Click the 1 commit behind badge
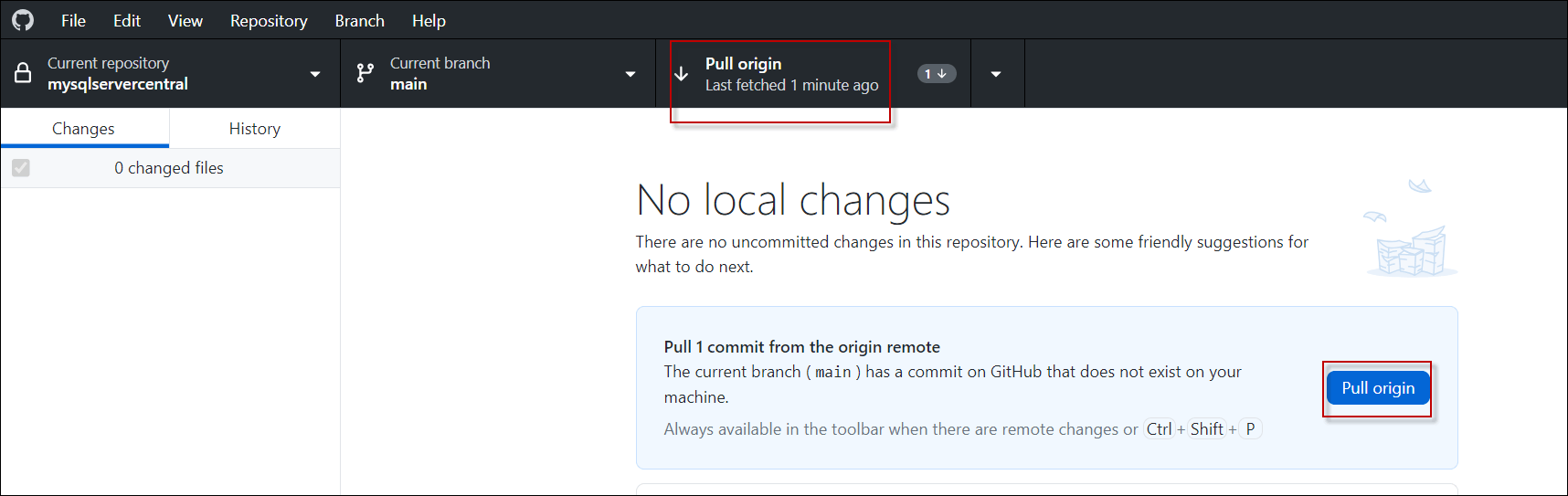 (x=936, y=74)
